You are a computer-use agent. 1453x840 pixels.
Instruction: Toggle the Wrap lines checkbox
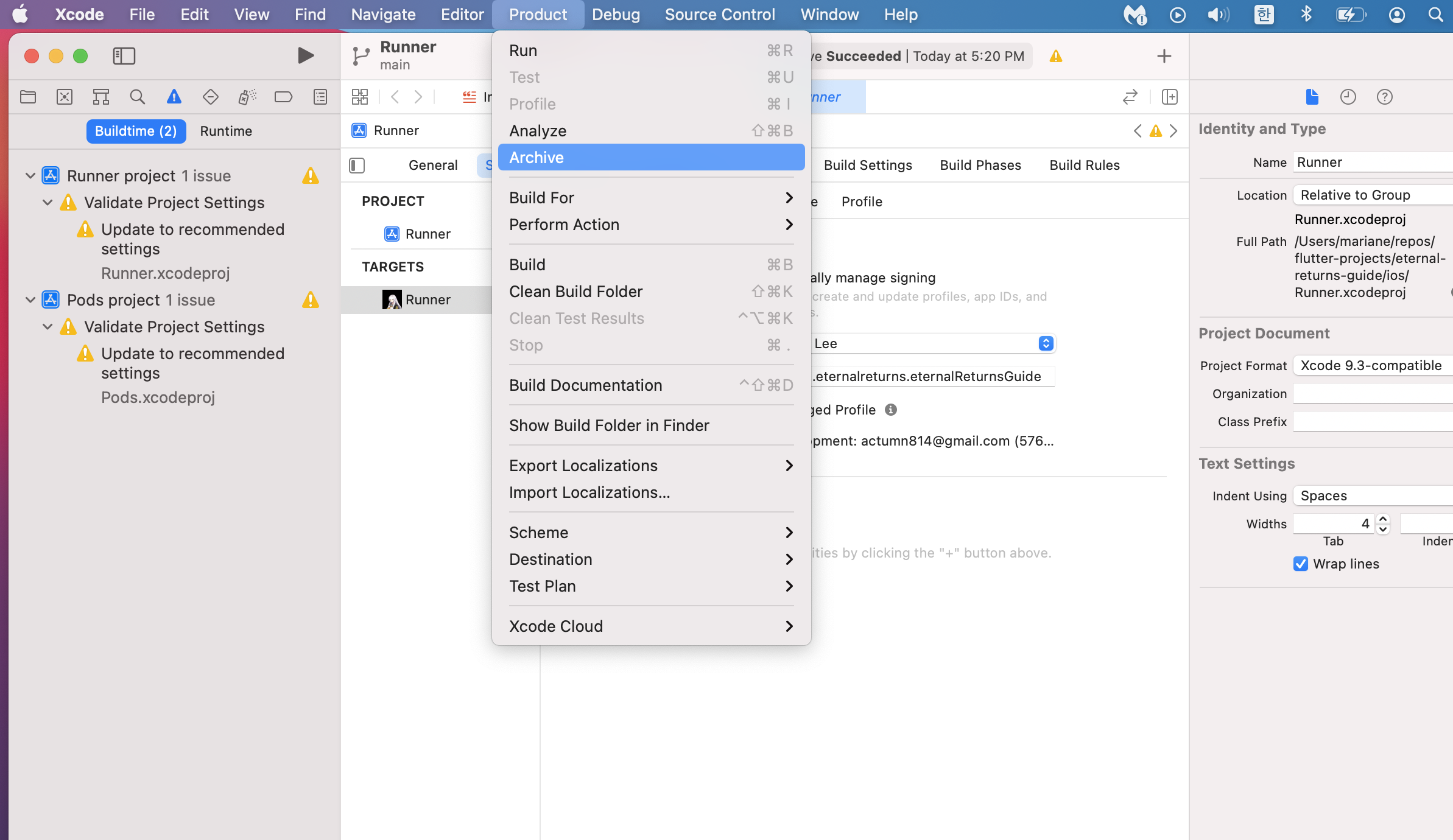[x=1301, y=564]
